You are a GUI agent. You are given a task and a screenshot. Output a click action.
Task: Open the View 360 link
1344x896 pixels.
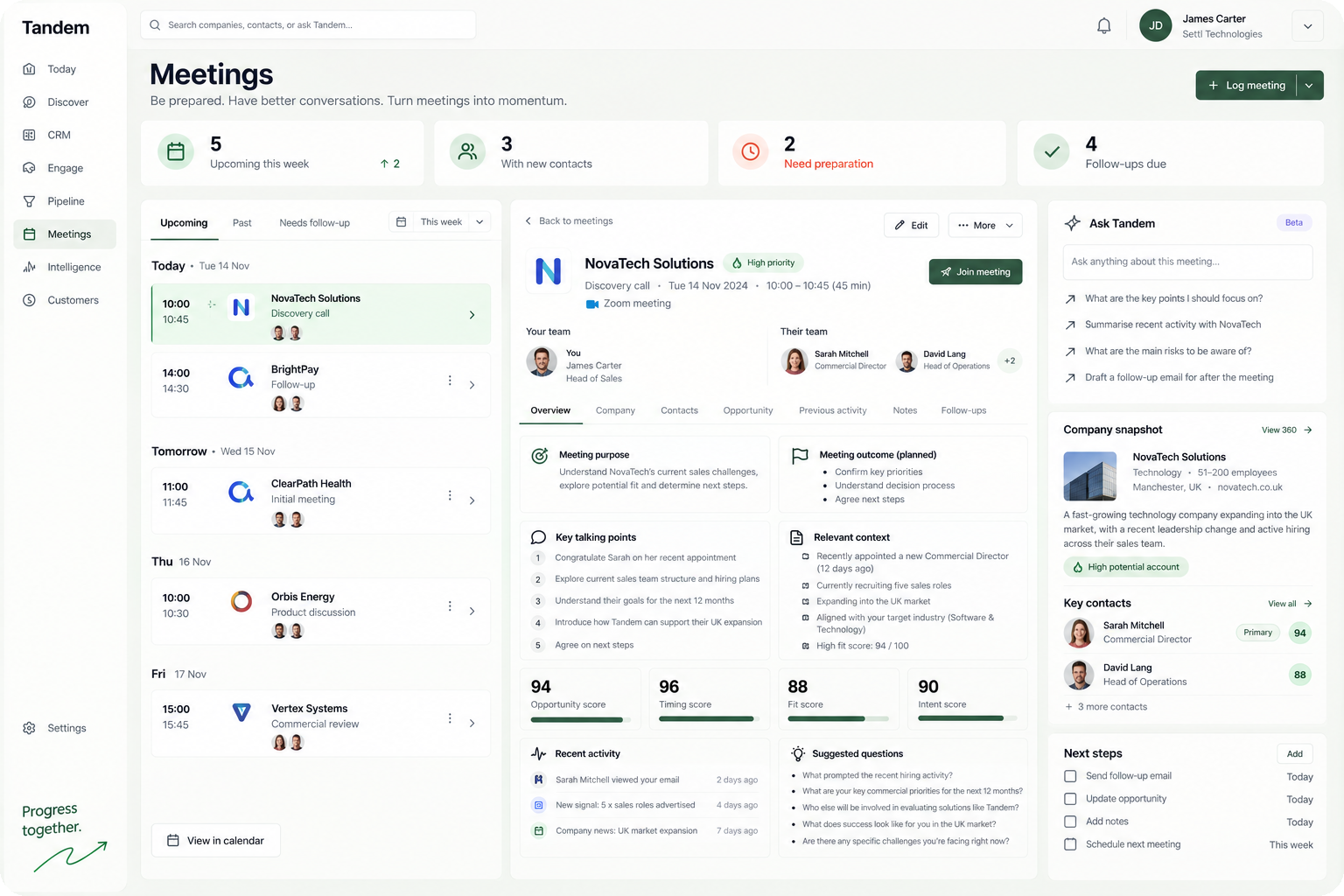[x=1286, y=430]
